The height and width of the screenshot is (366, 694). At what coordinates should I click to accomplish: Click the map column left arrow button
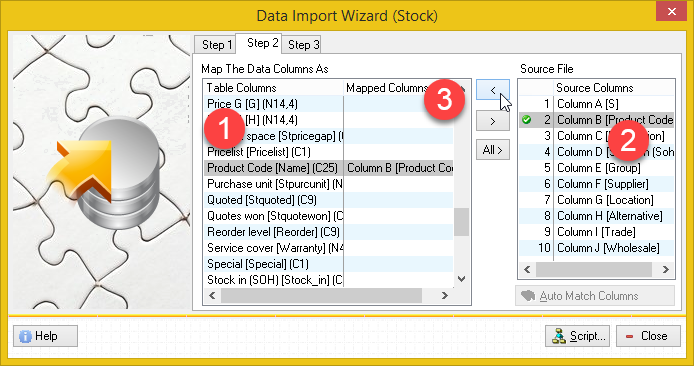[x=493, y=90]
